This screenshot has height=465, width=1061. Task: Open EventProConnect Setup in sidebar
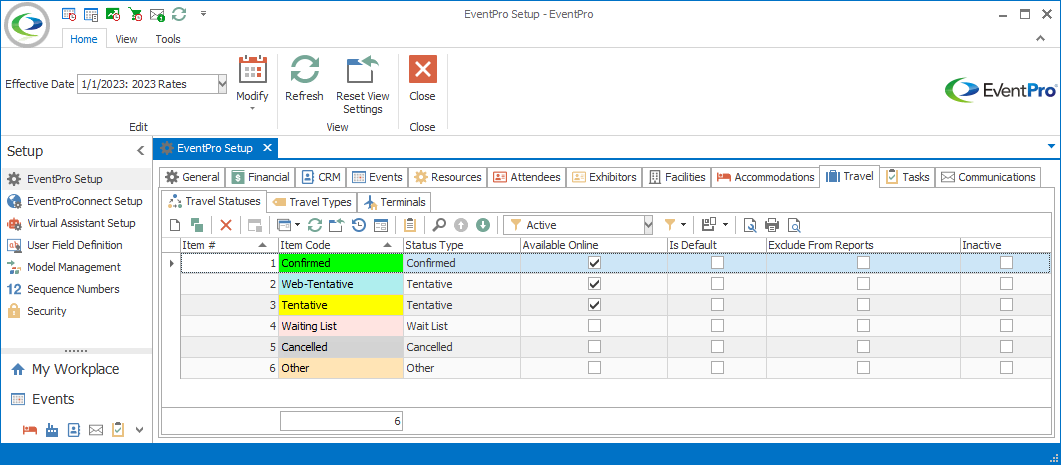tap(76, 201)
